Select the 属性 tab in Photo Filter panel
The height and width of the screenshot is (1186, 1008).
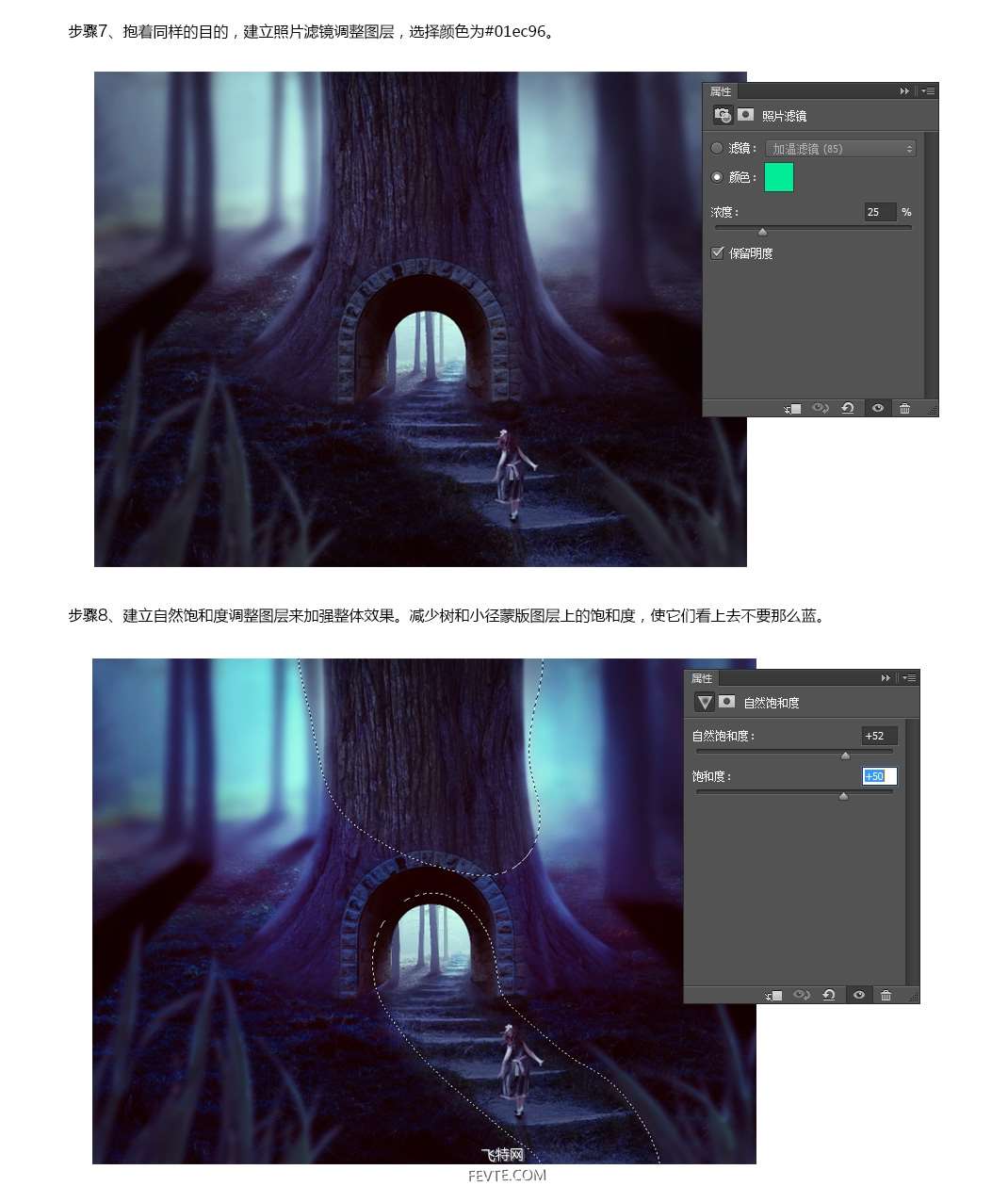point(721,91)
